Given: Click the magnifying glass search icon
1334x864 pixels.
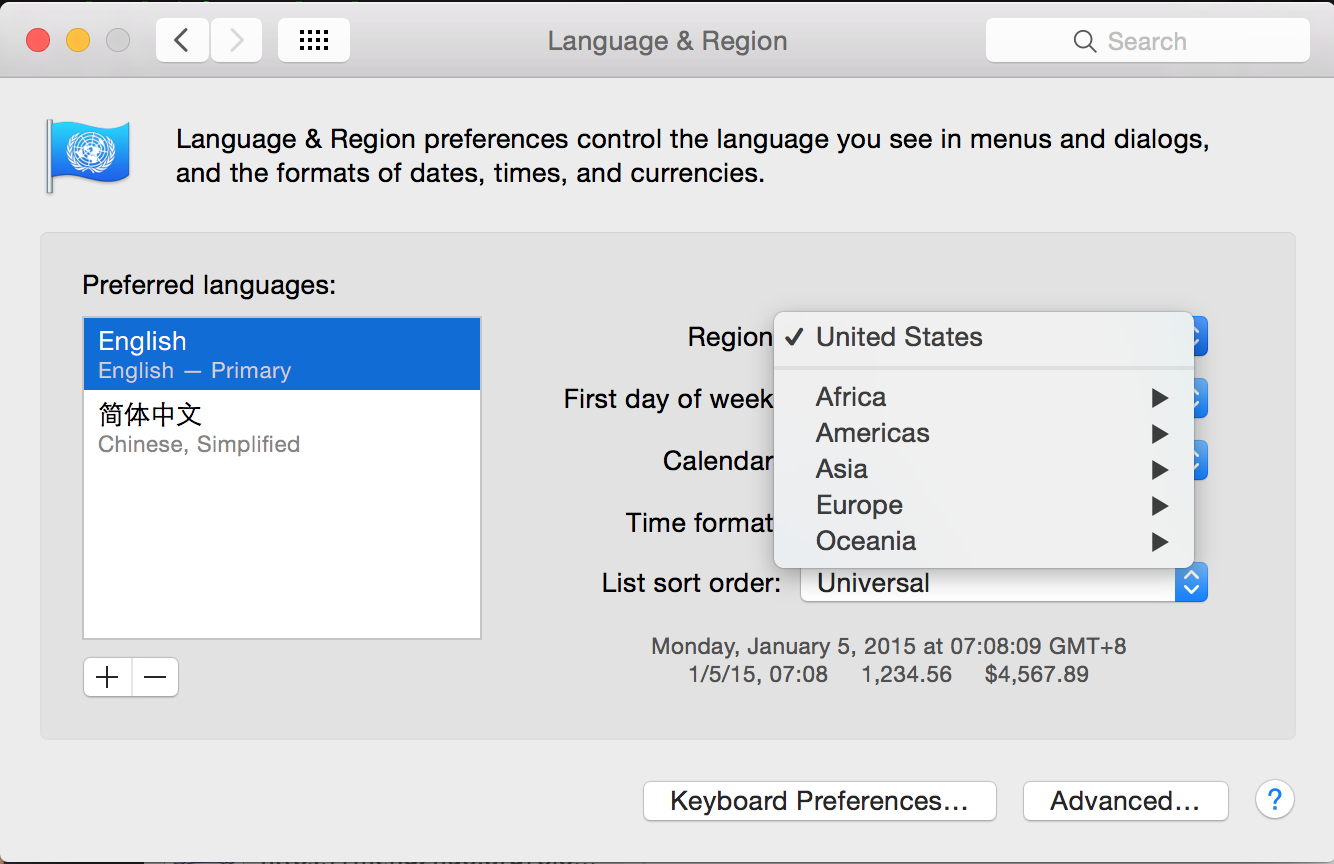Looking at the screenshot, I should (1084, 41).
